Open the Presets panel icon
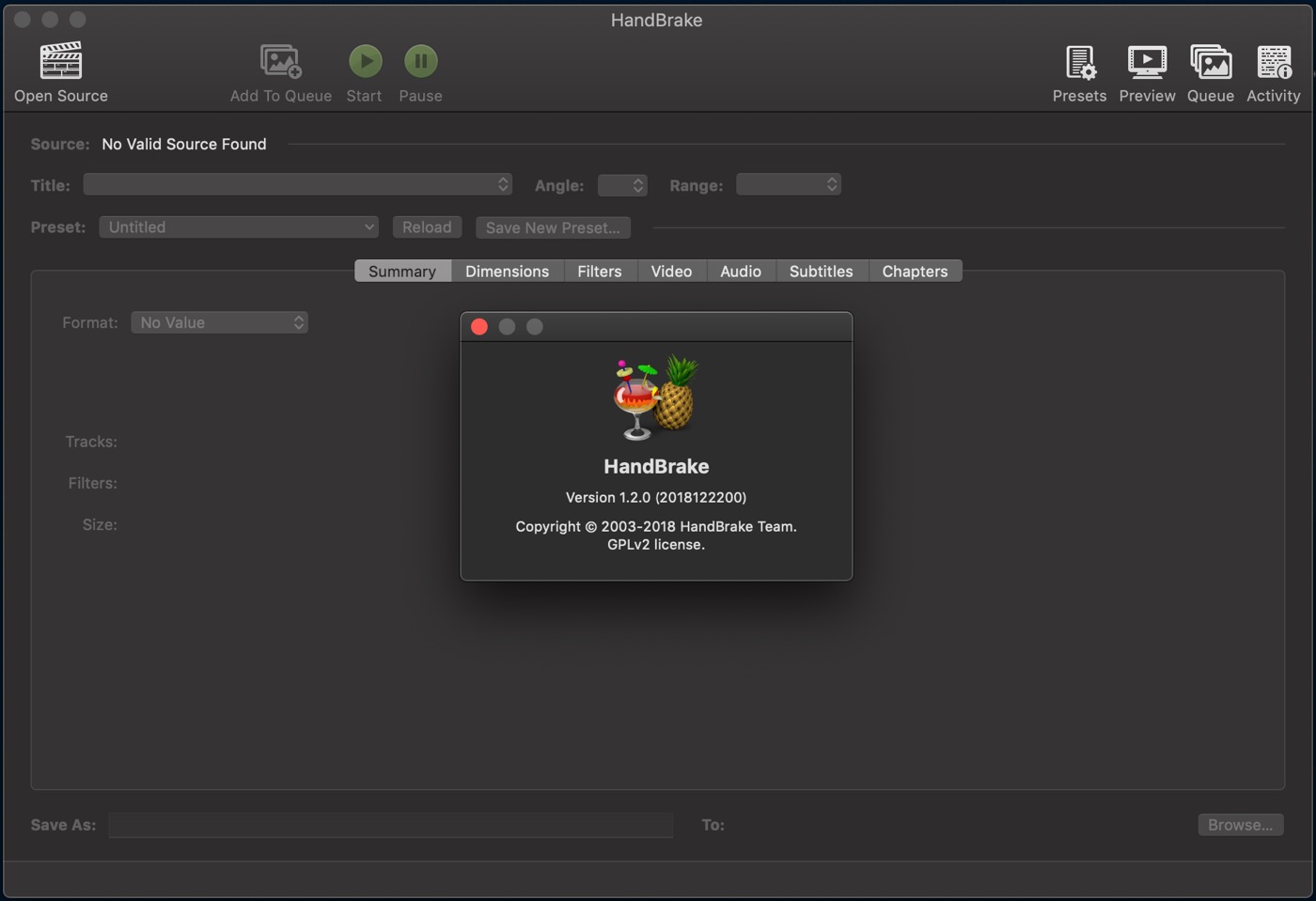Image resolution: width=1316 pixels, height=901 pixels. pos(1080,62)
